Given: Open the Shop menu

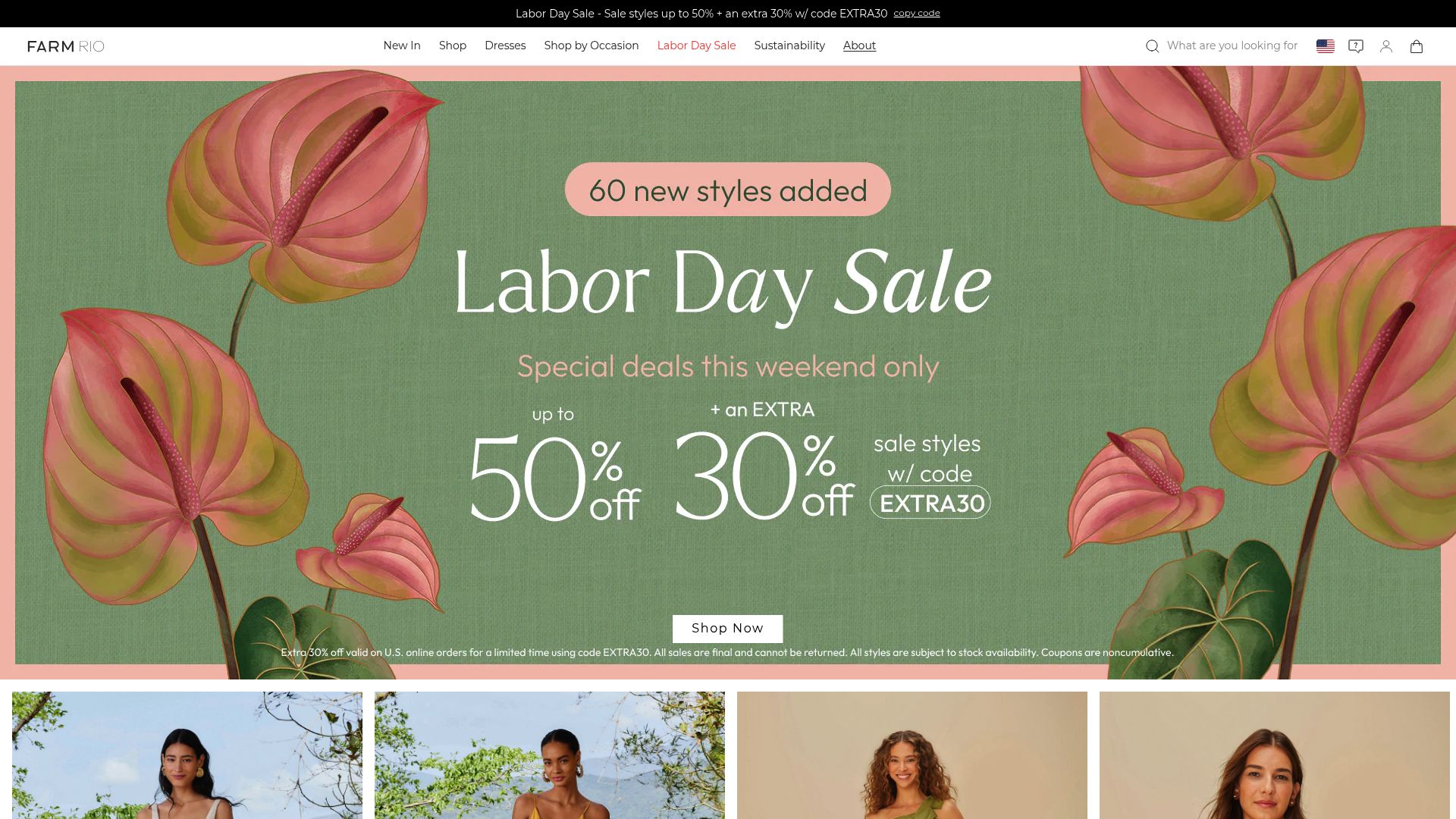Looking at the screenshot, I should click(x=453, y=45).
